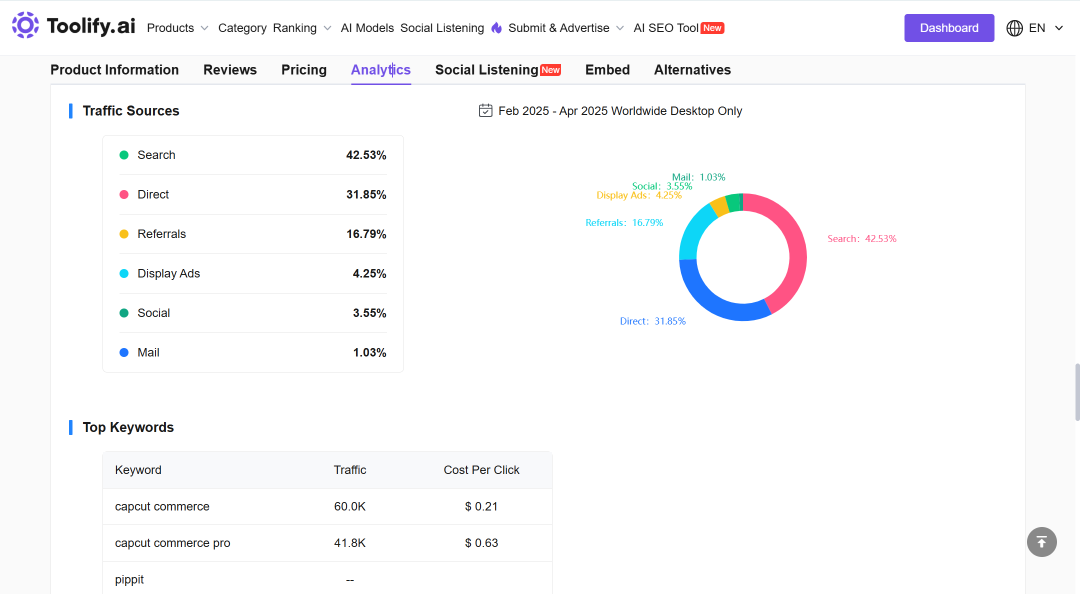Image resolution: width=1080 pixels, height=594 pixels.
Task: Click the Toolify.ai wordmark link
Action: pyautogui.click(x=91, y=26)
